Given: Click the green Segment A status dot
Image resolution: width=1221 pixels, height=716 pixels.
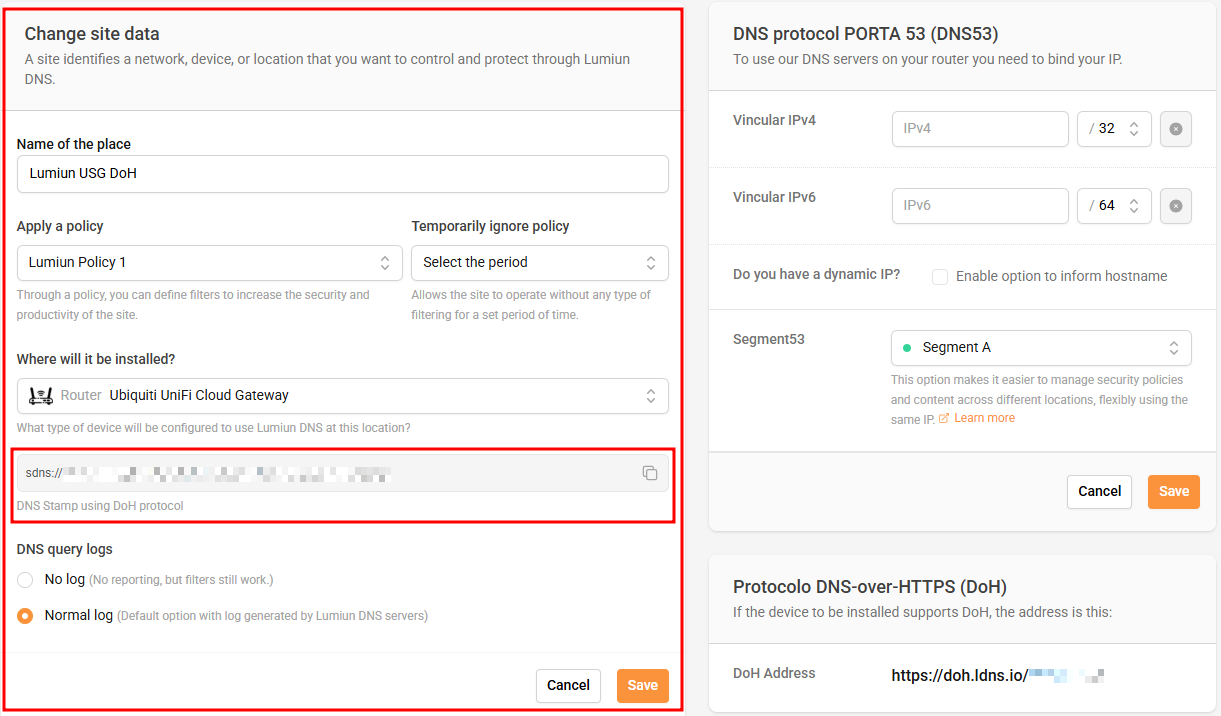Looking at the screenshot, I should pos(907,348).
